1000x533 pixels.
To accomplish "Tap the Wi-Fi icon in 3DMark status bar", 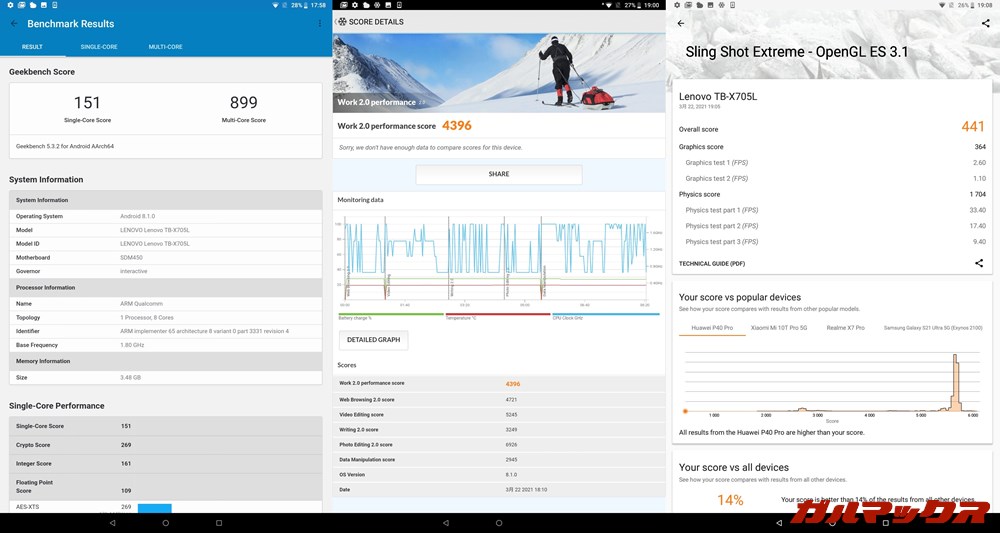I will click(x=942, y=5).
